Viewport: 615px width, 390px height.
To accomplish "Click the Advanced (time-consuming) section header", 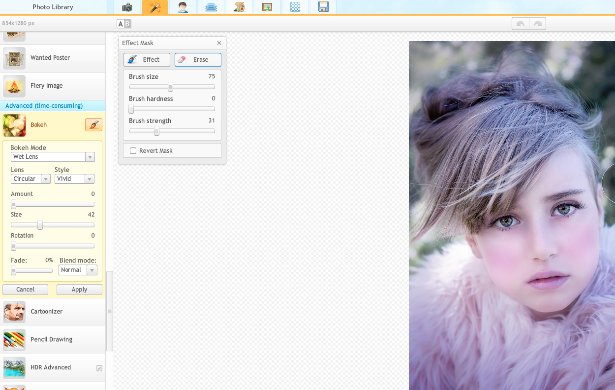I will 53,106.
